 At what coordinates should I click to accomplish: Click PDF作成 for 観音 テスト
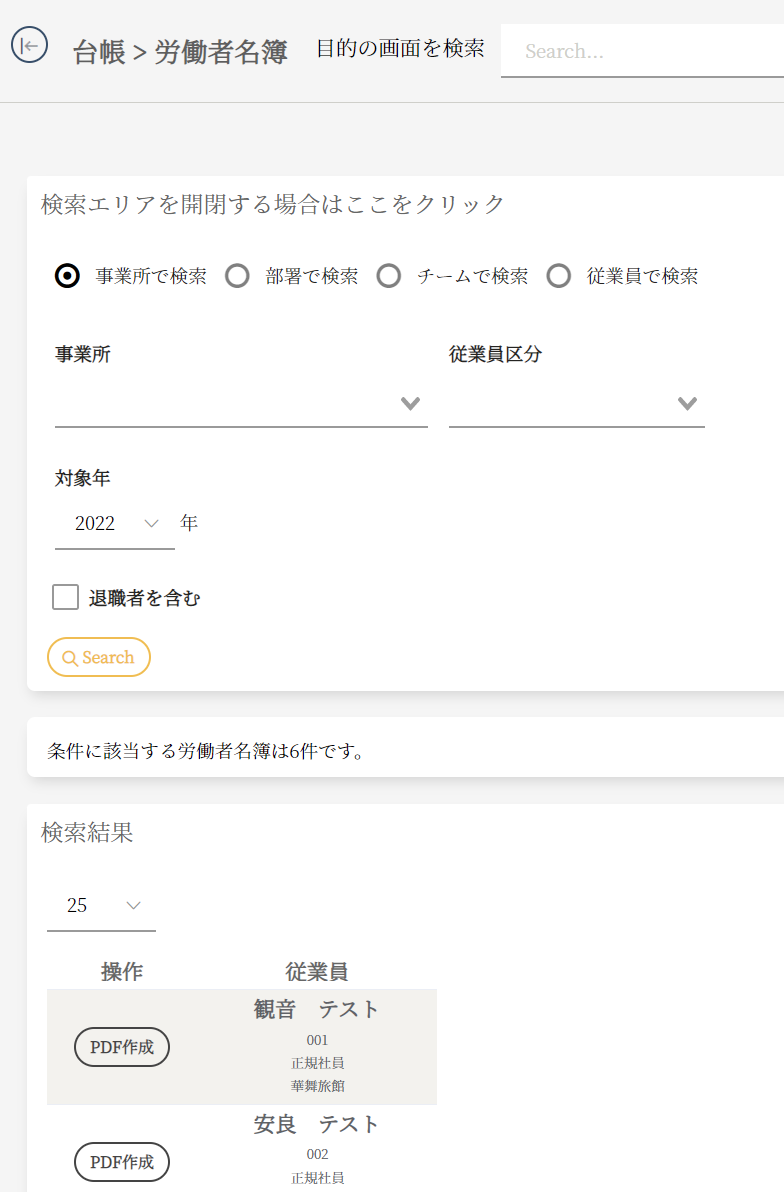[122, 1047]
